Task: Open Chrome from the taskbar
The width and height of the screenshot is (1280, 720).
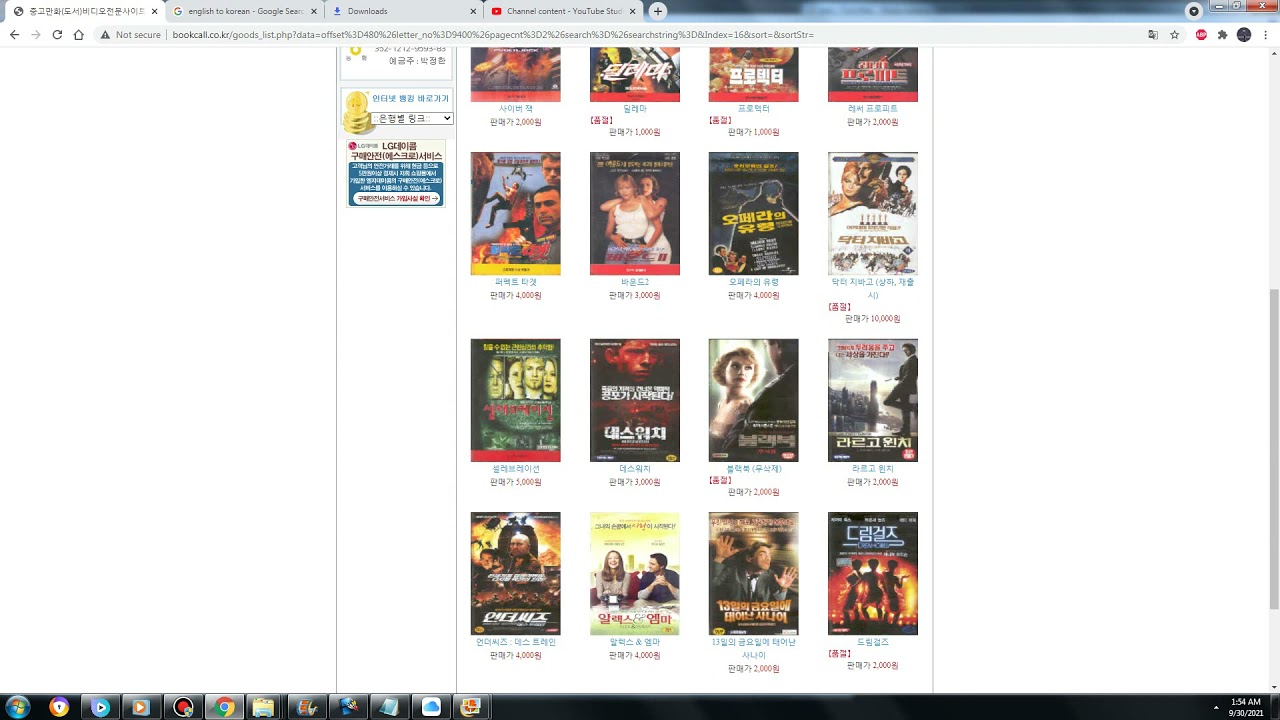Action: (222, 707)
